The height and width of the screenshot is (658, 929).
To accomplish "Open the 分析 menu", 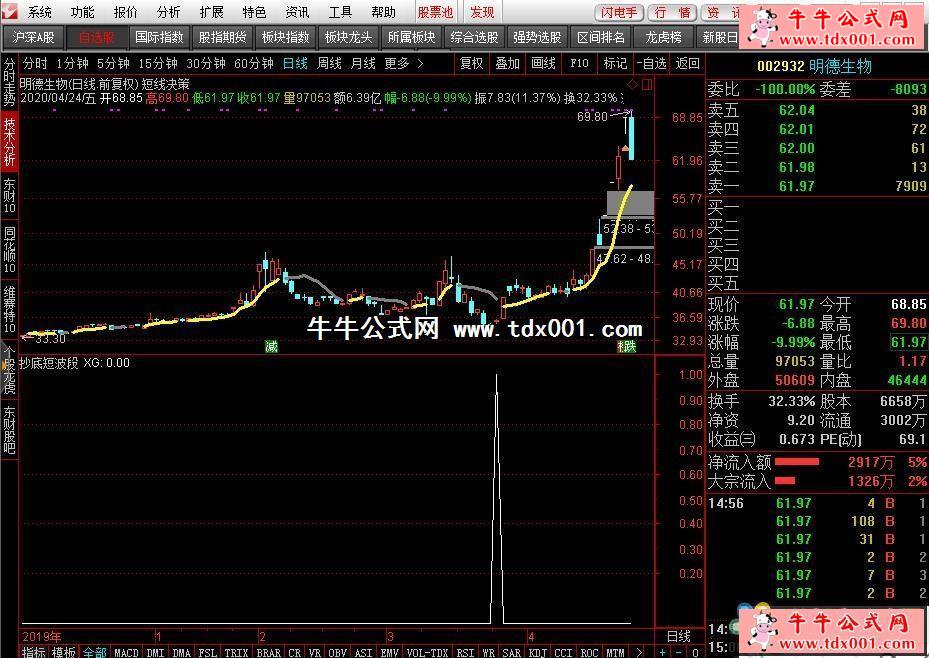I will pos(169,12).
